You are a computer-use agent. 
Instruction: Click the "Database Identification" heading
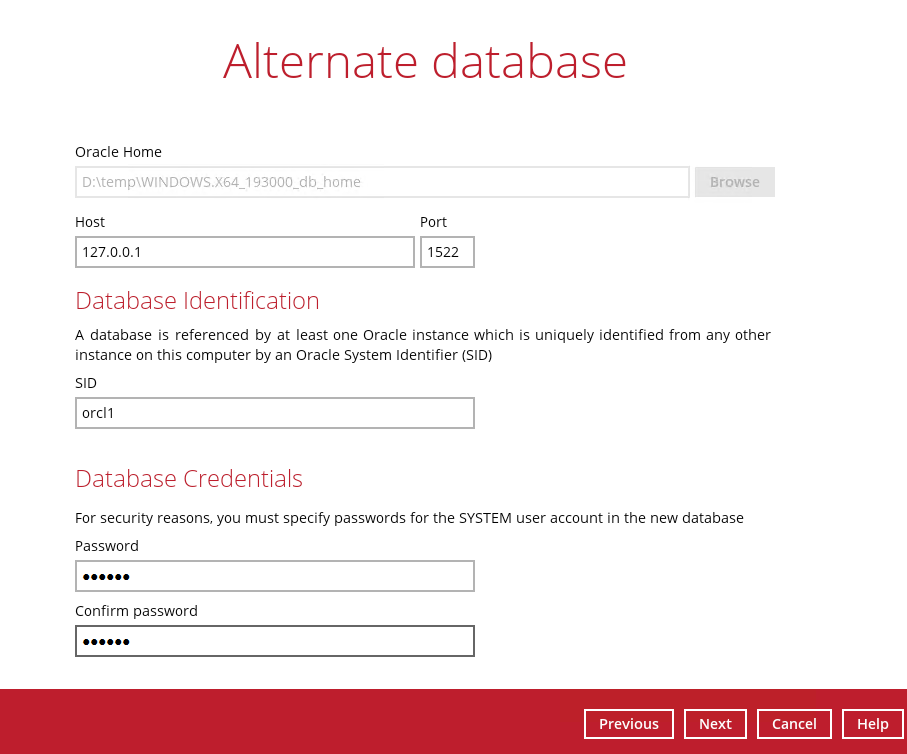click(197, 301)
